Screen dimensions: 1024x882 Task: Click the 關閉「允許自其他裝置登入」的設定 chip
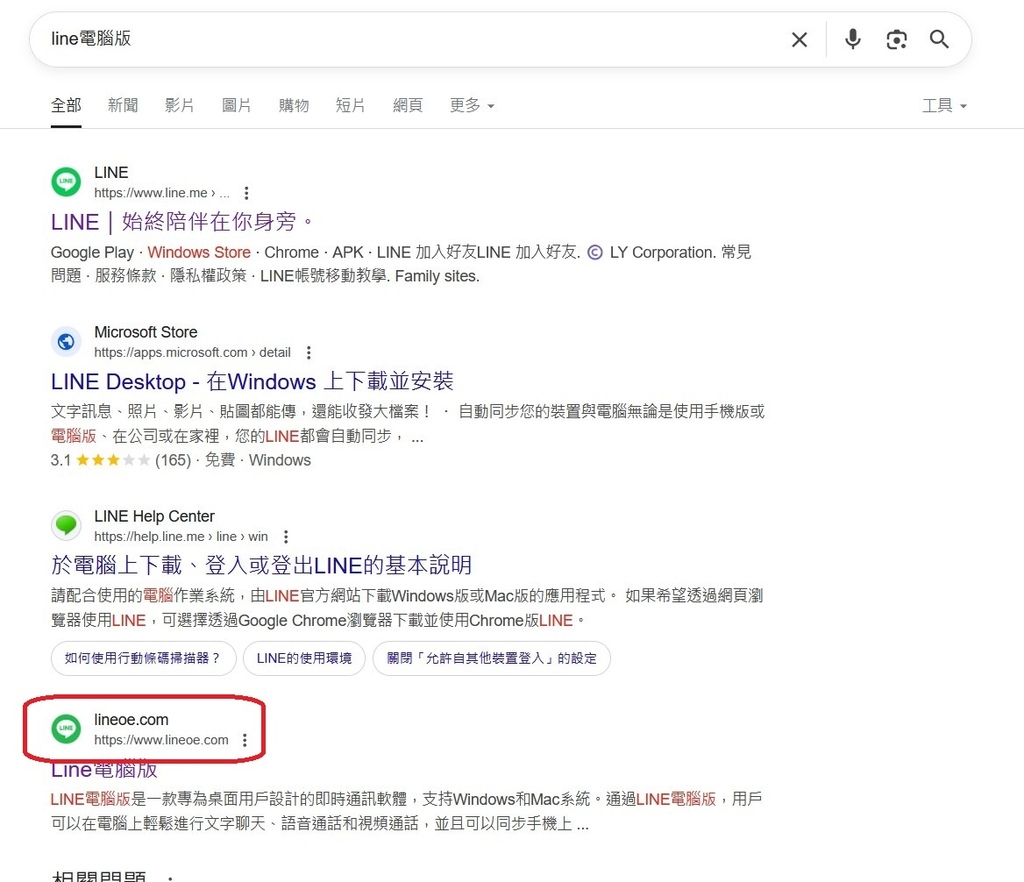pos(491,658)
